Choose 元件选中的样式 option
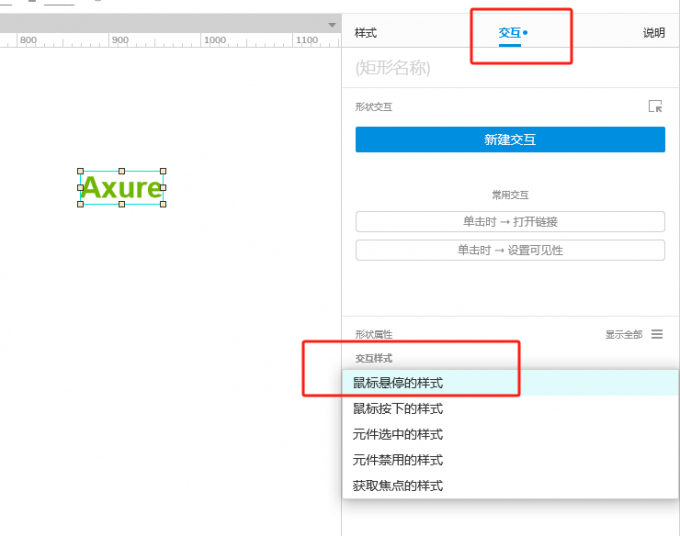The image size is (680, 536). (x=510, y=434)
